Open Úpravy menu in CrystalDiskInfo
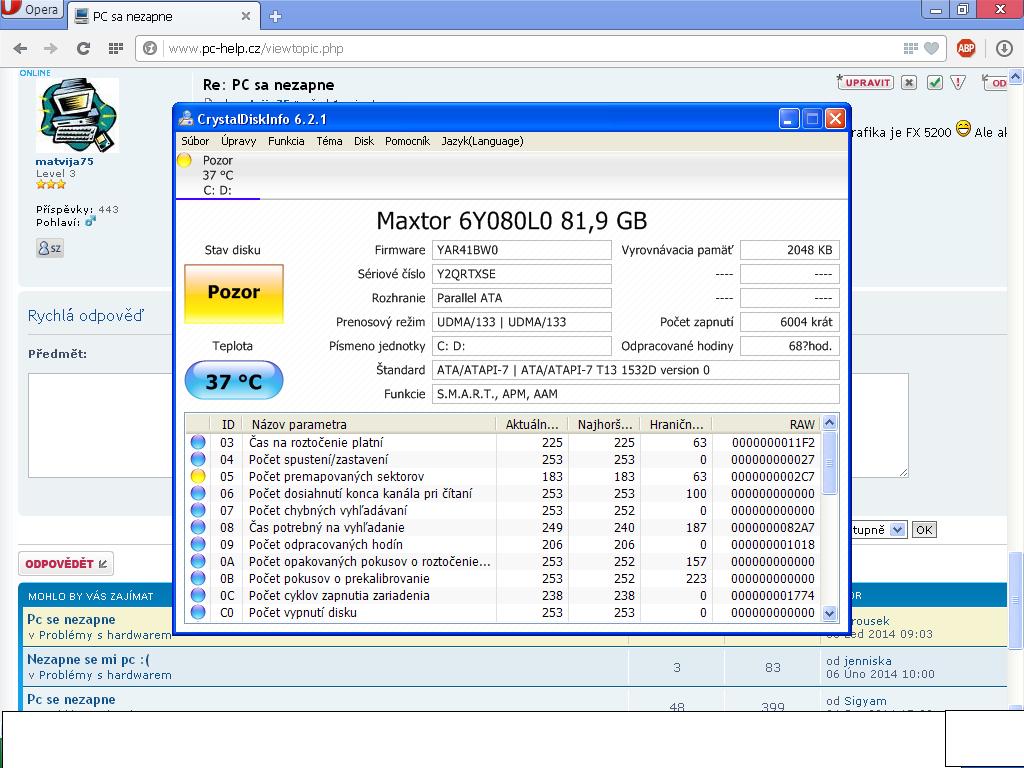Image resolution: width=1024 pixels, height=768 pixels. [x=238, y=141]
